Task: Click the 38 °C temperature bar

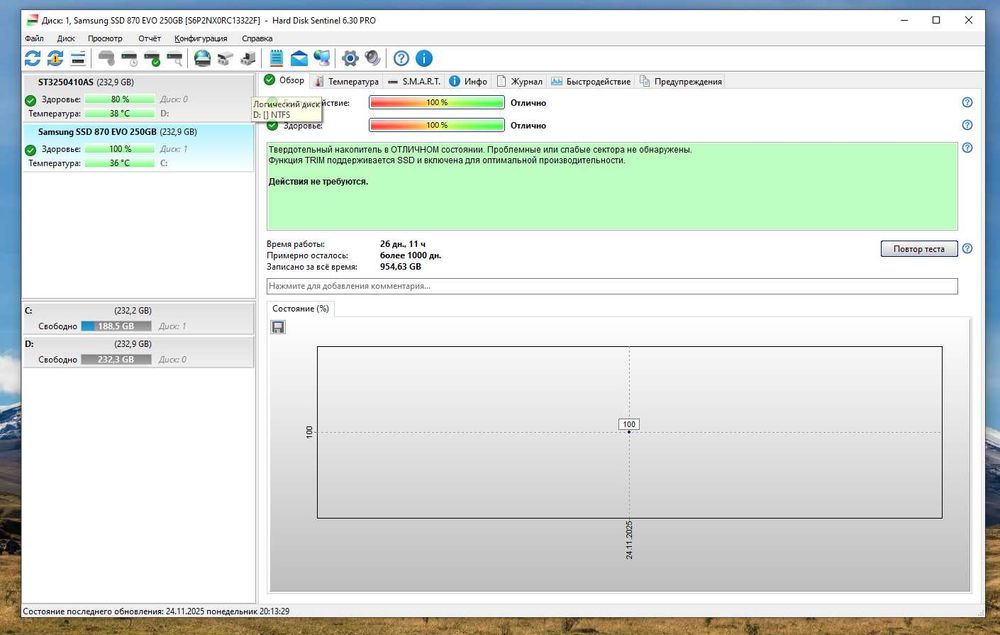Action: (120, 113)
